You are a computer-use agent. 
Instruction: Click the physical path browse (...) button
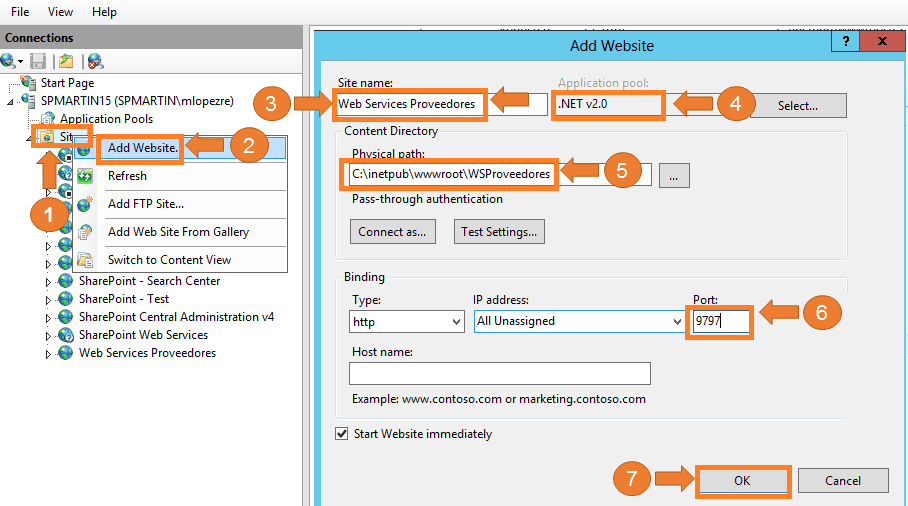click(x=674, y=175)
